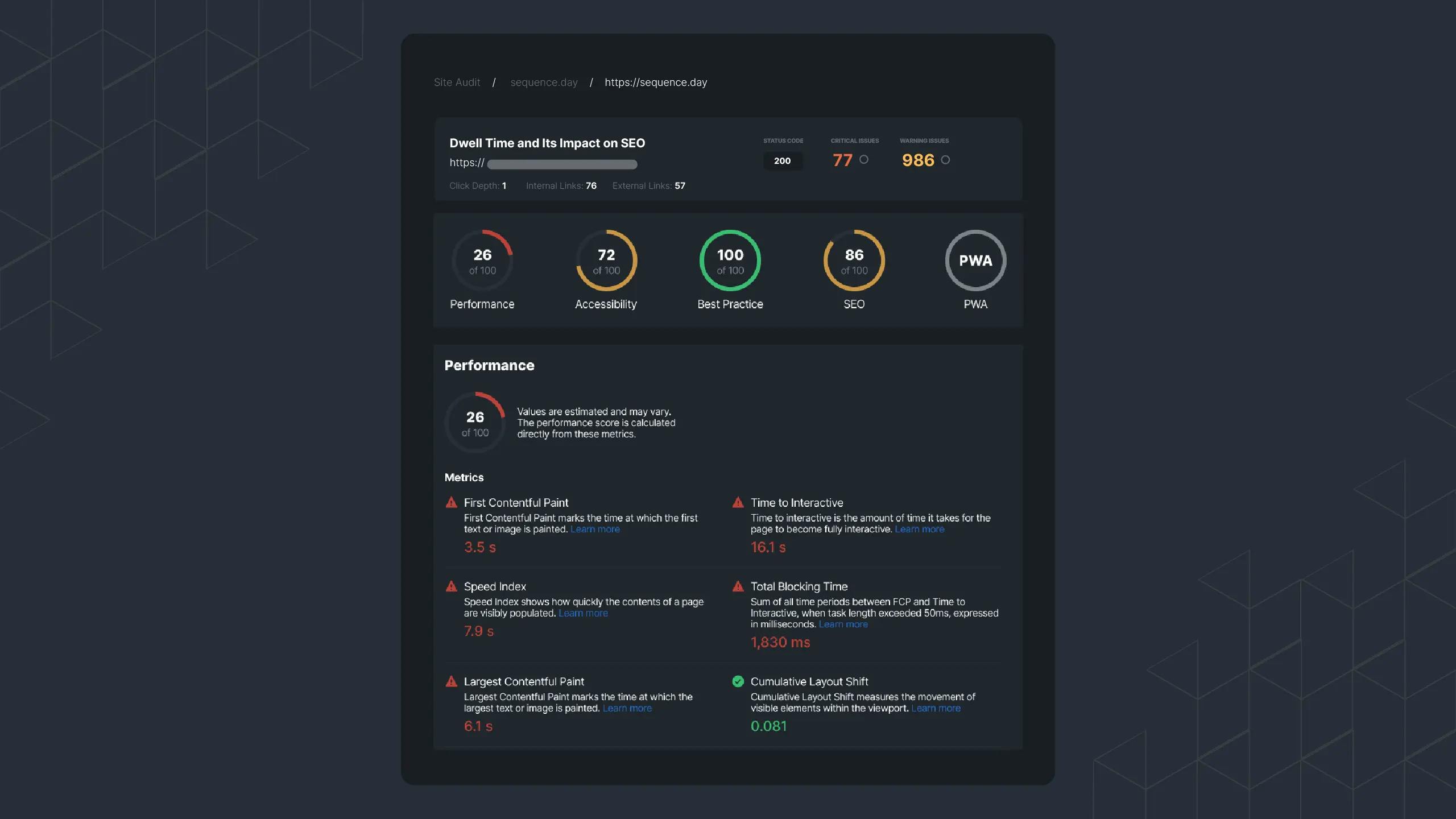Select the Performance section tab
This screenshot has width=1456, height=819.
point(482,270)
